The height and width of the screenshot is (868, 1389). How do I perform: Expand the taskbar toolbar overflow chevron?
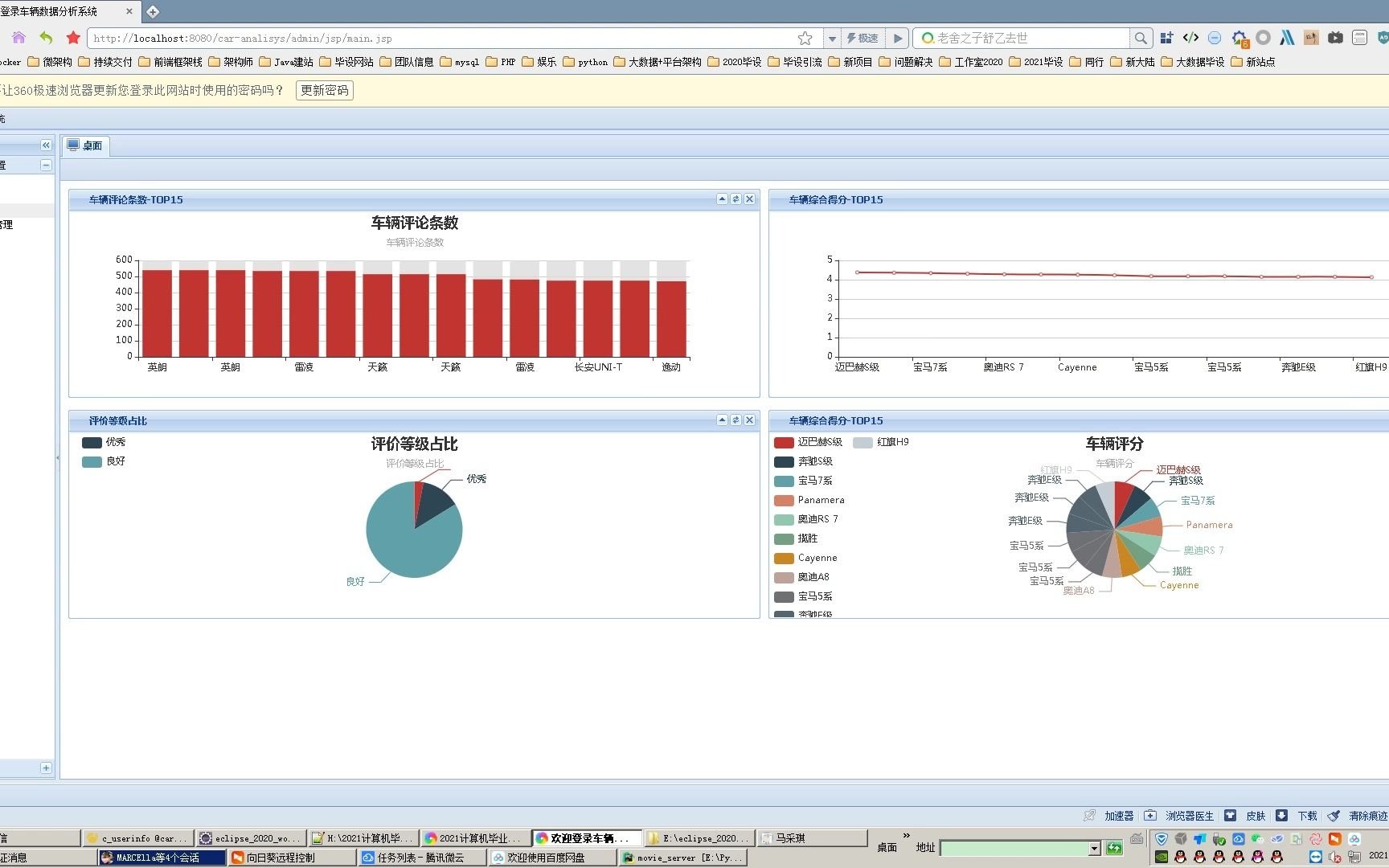click(x=907, y=836)
